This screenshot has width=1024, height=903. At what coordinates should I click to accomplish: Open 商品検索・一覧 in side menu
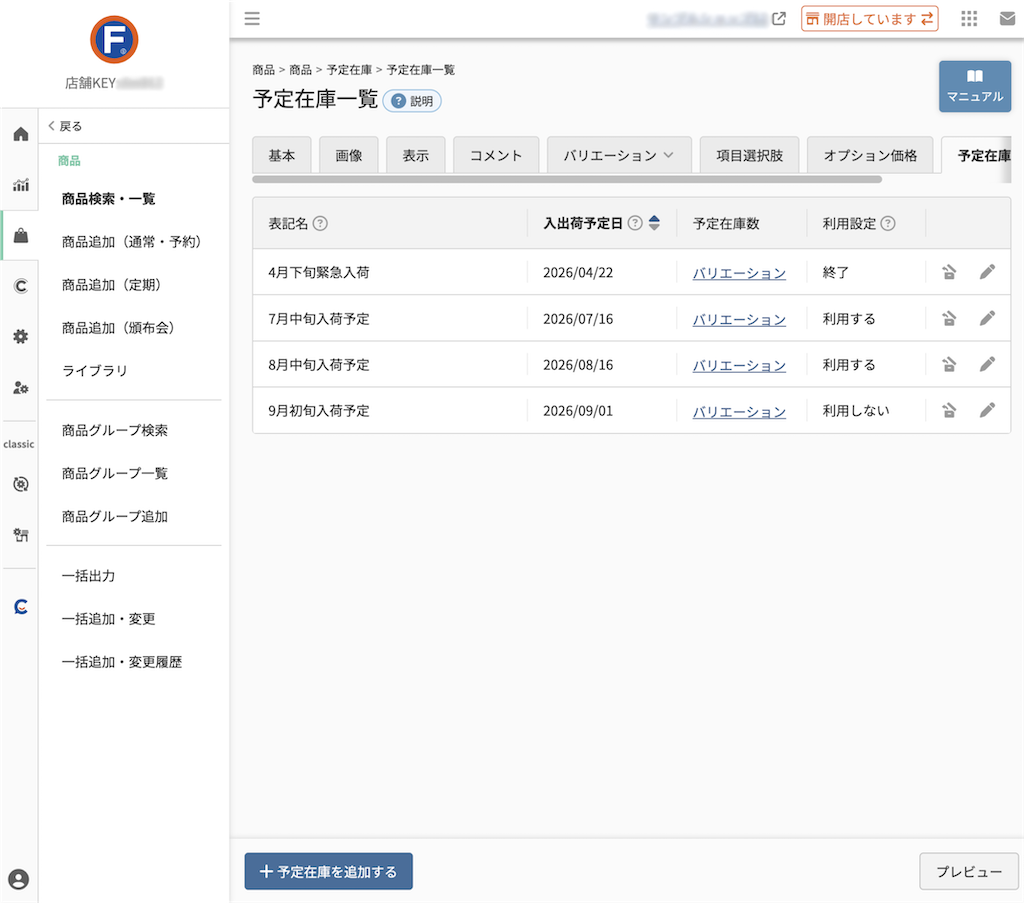click(108, 198)
